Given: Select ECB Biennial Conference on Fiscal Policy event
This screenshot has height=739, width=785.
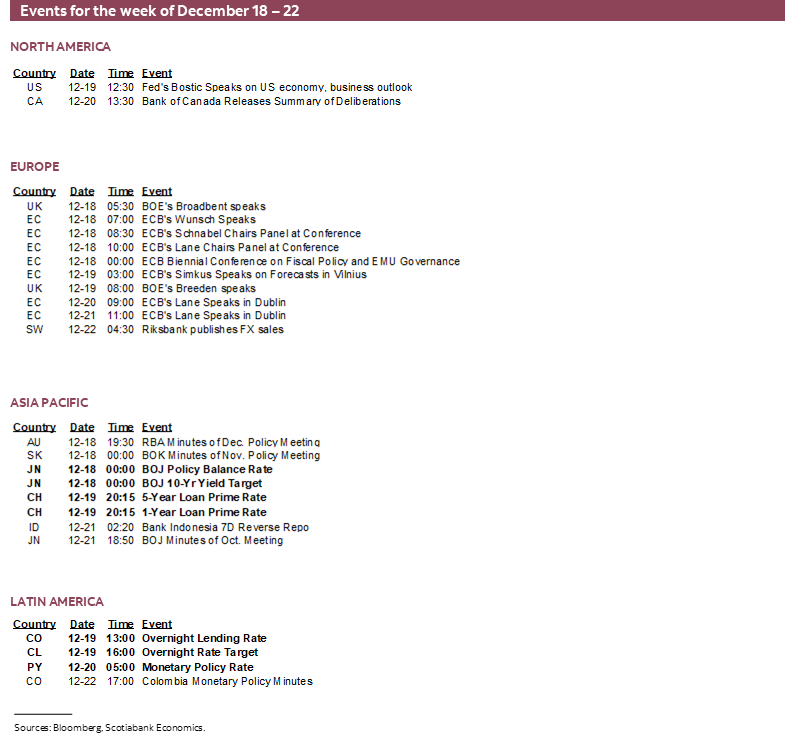Looking at the screenshot, I should point(300,261).
